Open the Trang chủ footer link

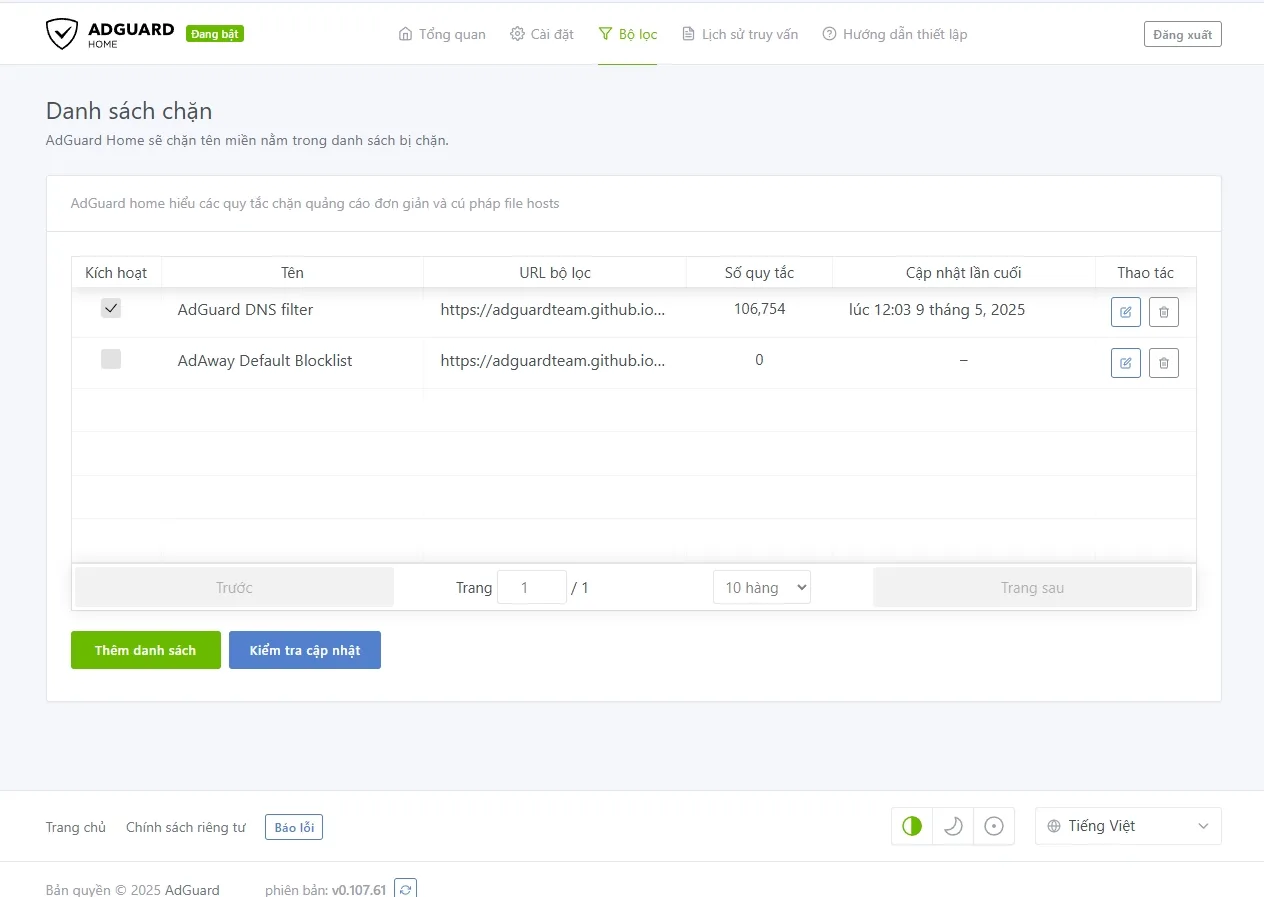[x=76, y=827]
